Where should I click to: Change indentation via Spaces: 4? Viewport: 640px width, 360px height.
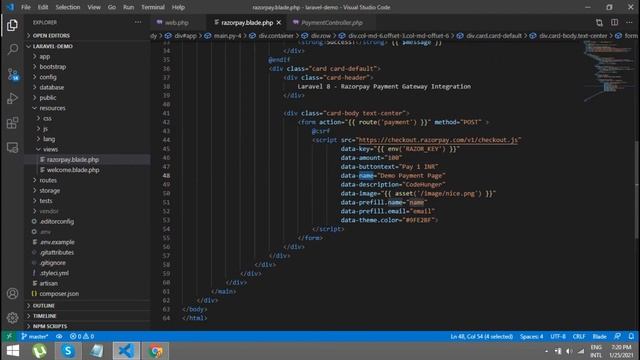[531, 336]
